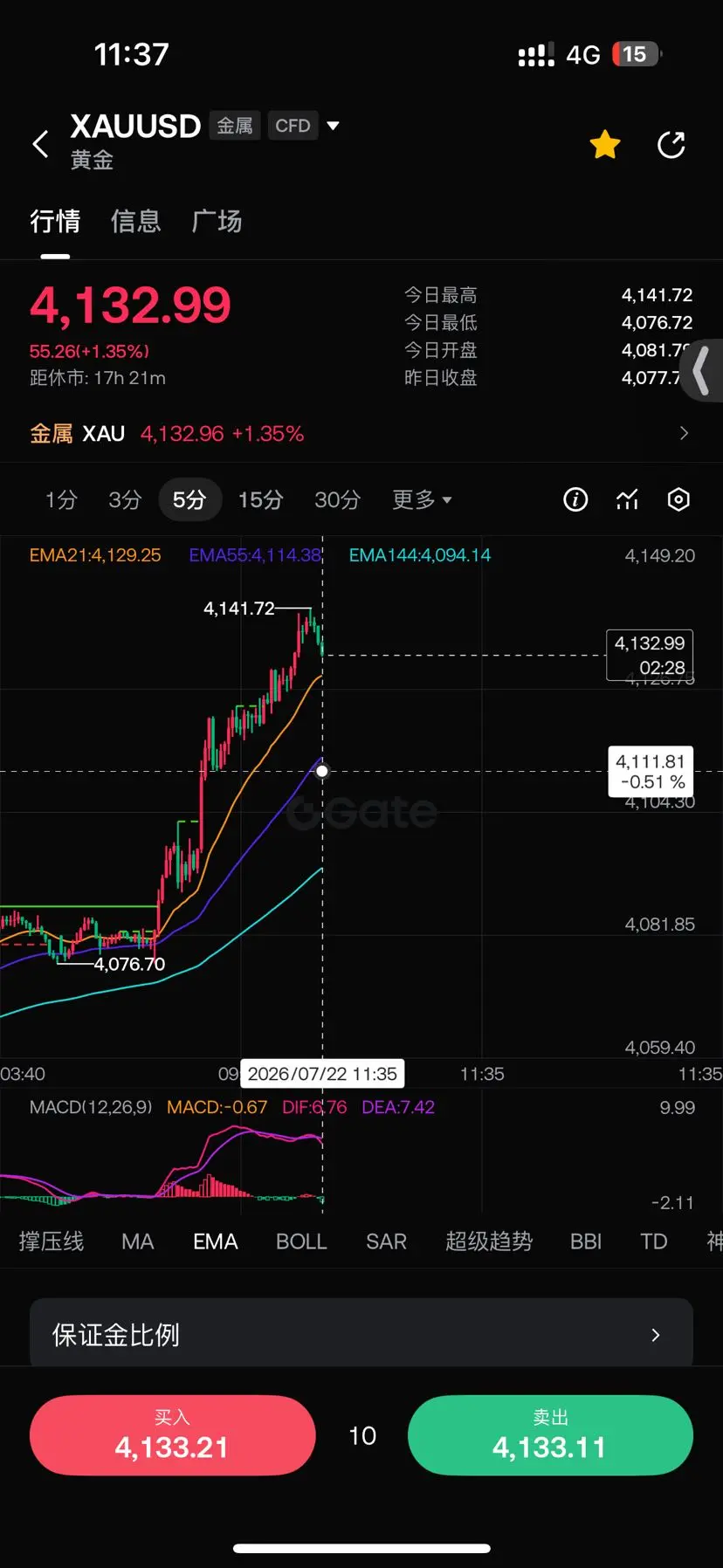Tap the chart info icon
723x1568 pixels.
point(575,499)
